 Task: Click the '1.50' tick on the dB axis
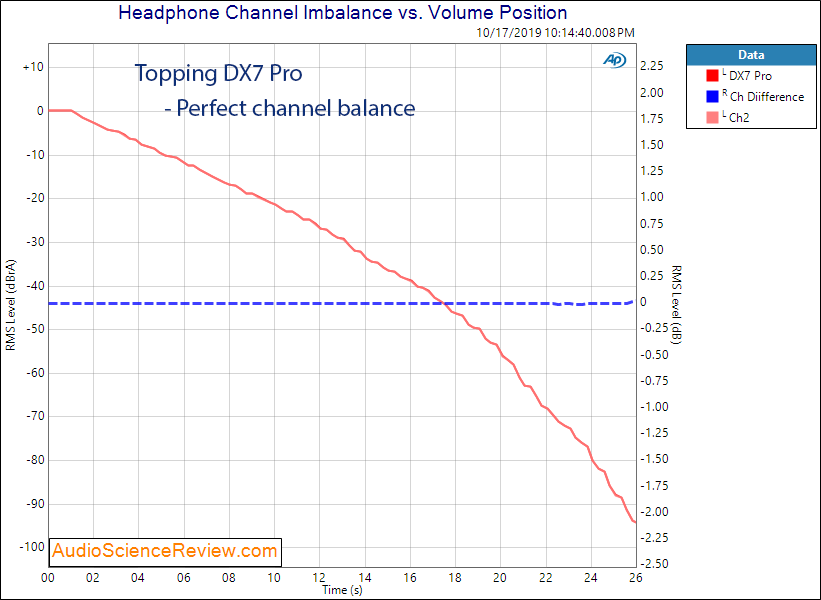click(x=652, y=145)
